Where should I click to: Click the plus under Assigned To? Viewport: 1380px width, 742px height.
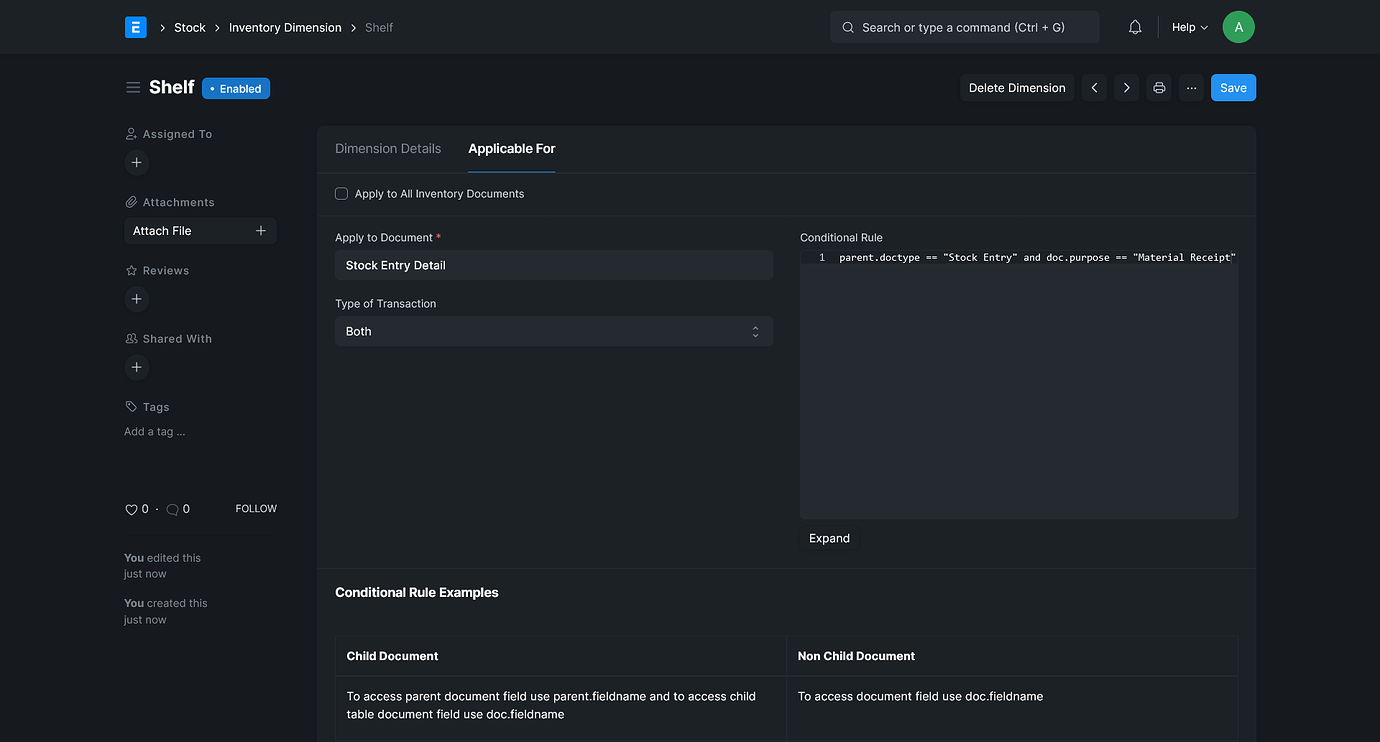click(136, 162)
